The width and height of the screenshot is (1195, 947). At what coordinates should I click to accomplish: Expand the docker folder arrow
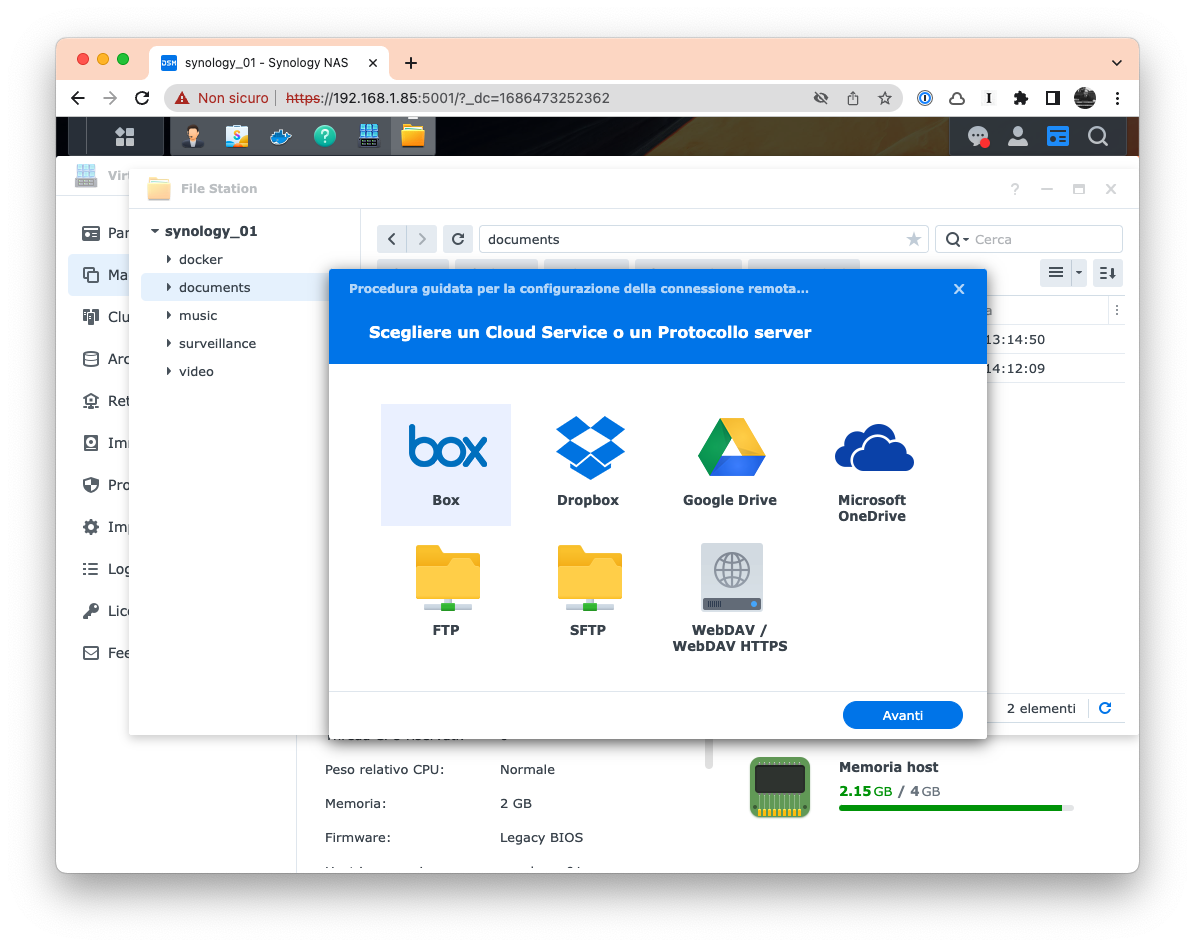[x=168, y=259]
